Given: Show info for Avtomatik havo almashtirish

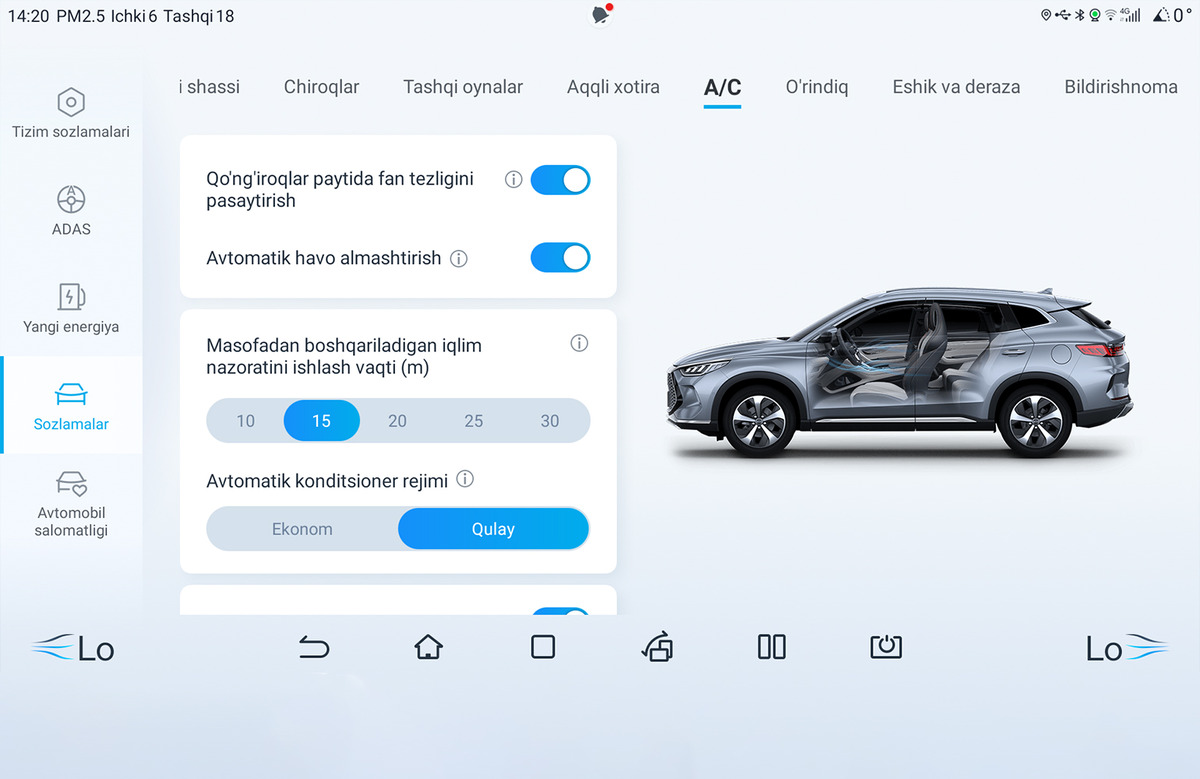Looking at the screenshot, I should pos(459,259).
